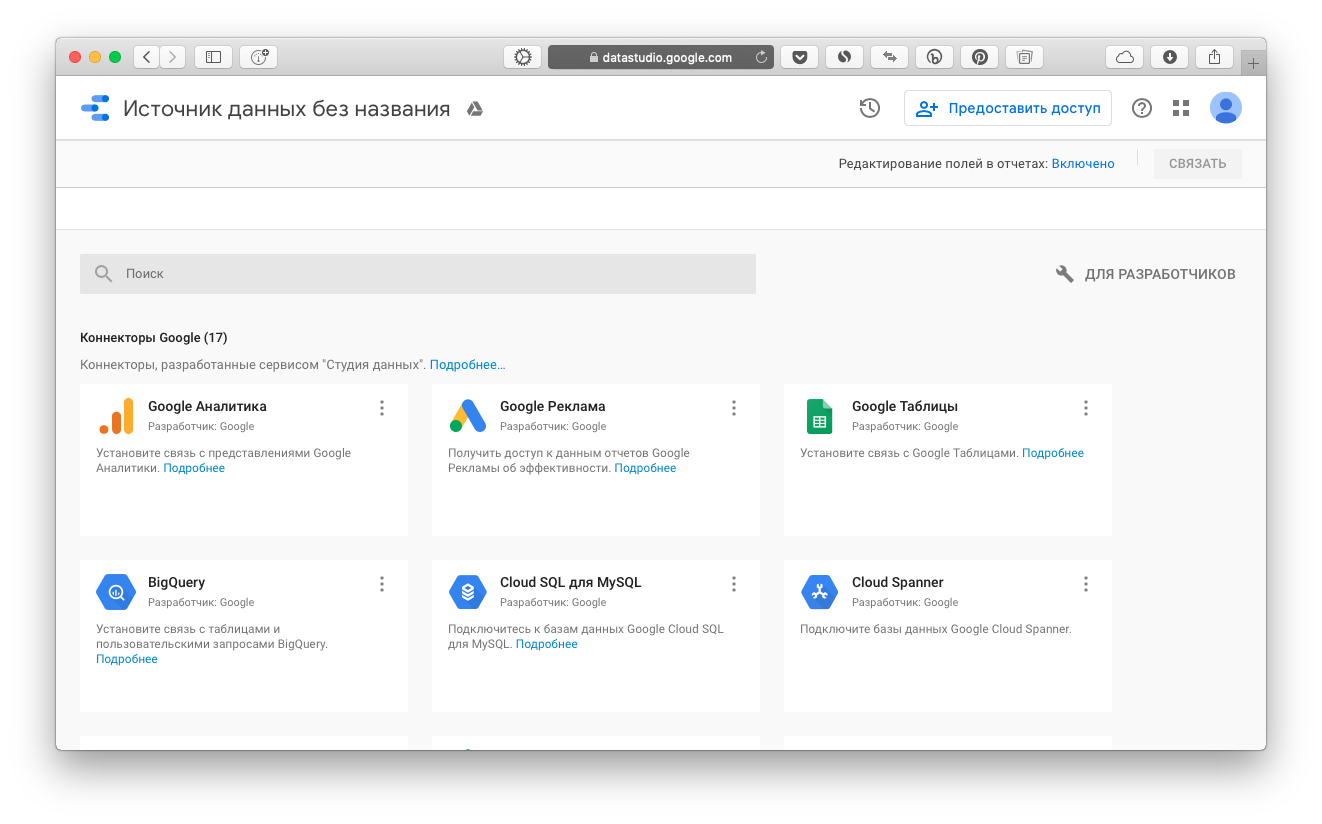Image resolution: width=1322 pixels, height=824 pixels.
Task: Click ДЛЯ РАЗРАБОТЧИКОВ button
Action: click(x=1146, y=273)
